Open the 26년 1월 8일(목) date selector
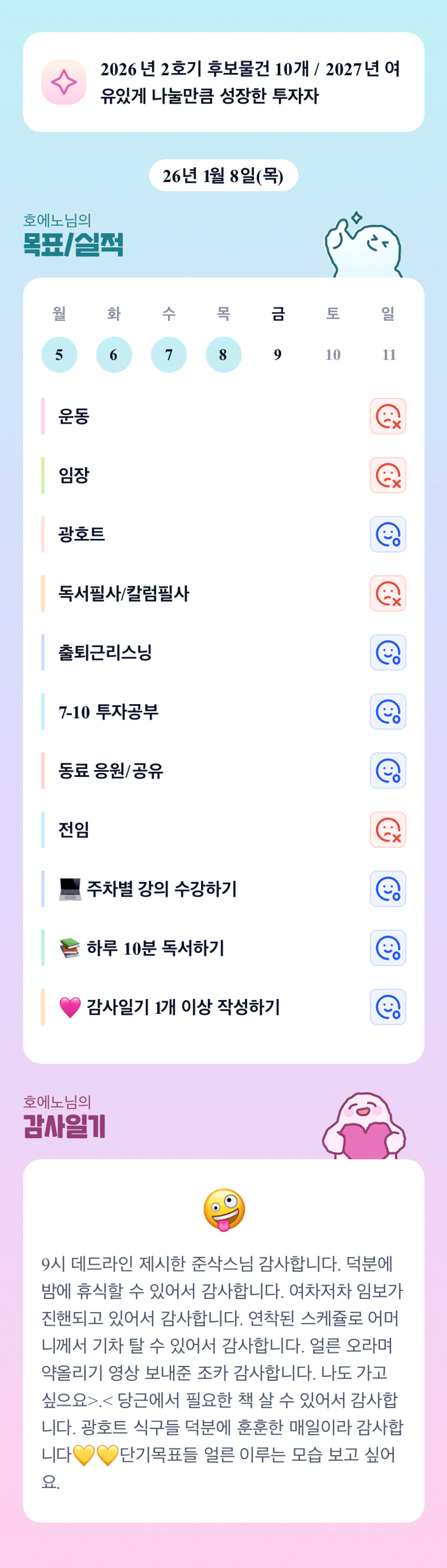 pyautogui.click(x=224, y=176)
